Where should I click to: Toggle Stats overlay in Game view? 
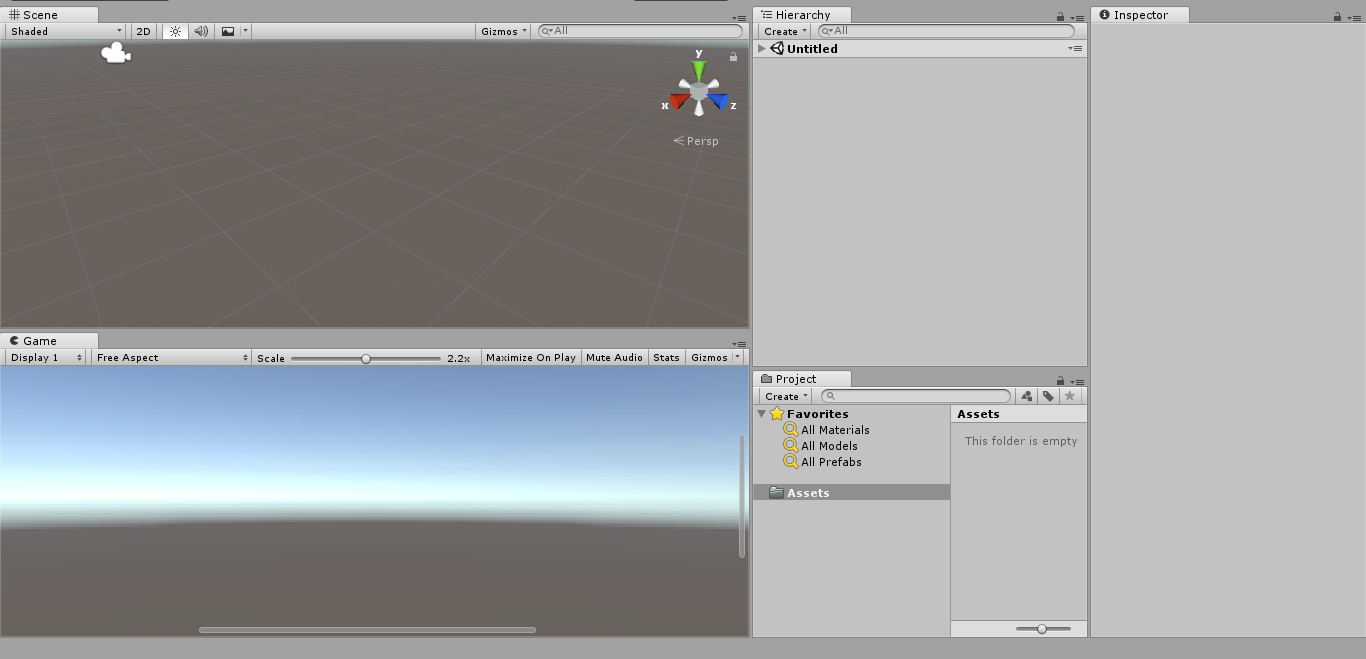click(x=666, y=357)
